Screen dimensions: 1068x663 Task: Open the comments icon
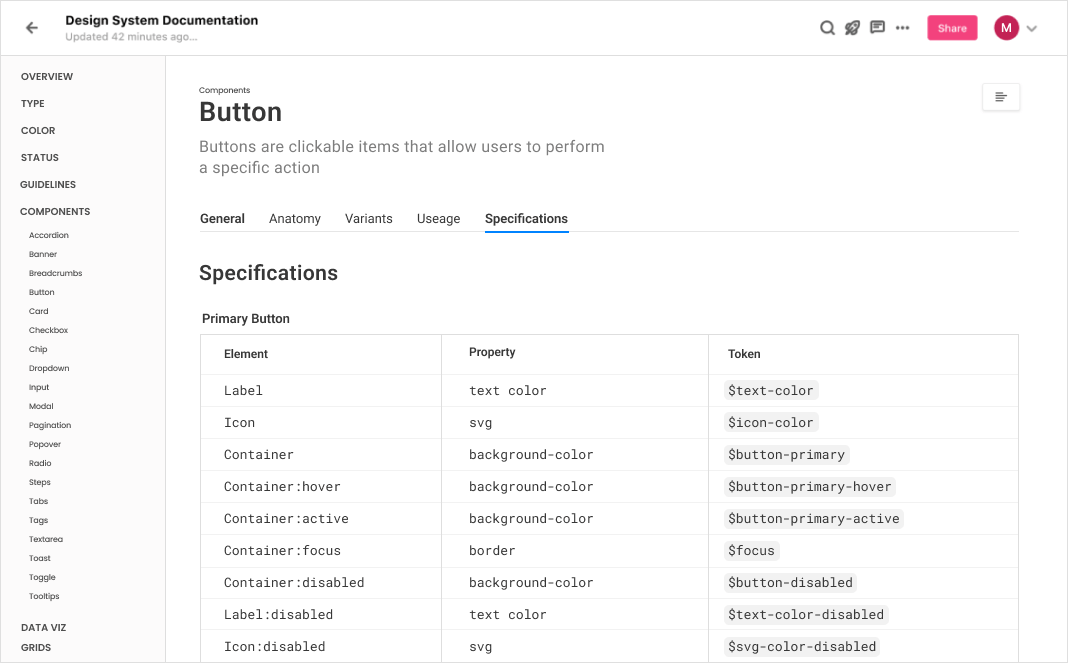click(x=877, y=28)
